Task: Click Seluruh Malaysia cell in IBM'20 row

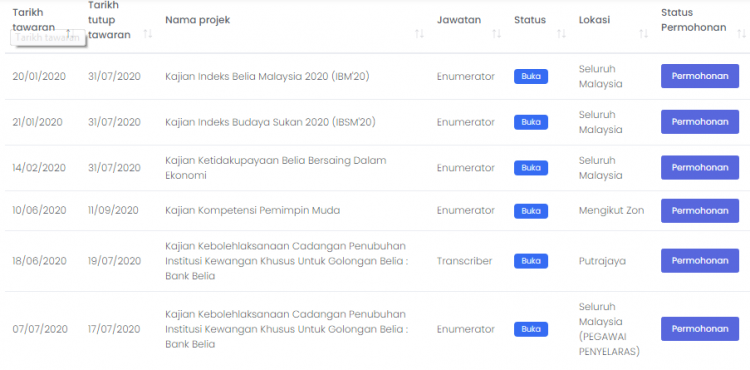Action: (601, 76)
